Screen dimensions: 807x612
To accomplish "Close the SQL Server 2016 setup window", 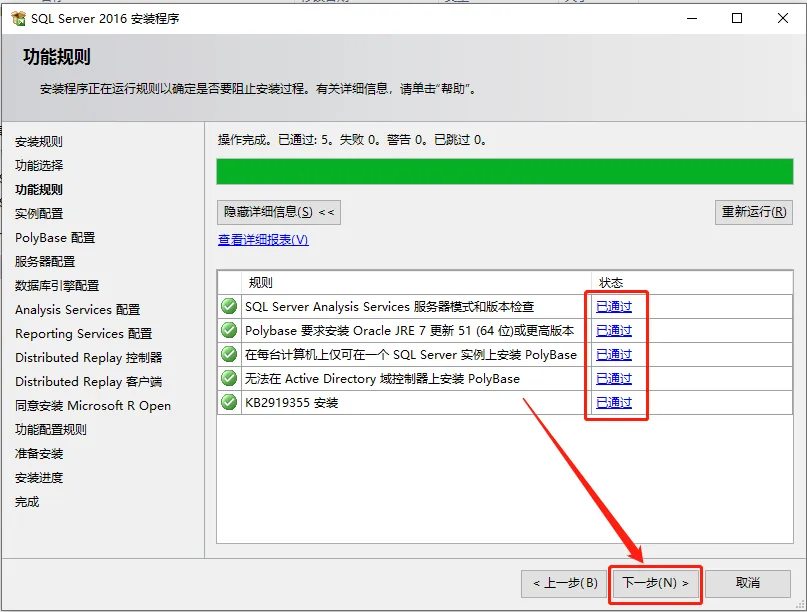I will [783, 19].
